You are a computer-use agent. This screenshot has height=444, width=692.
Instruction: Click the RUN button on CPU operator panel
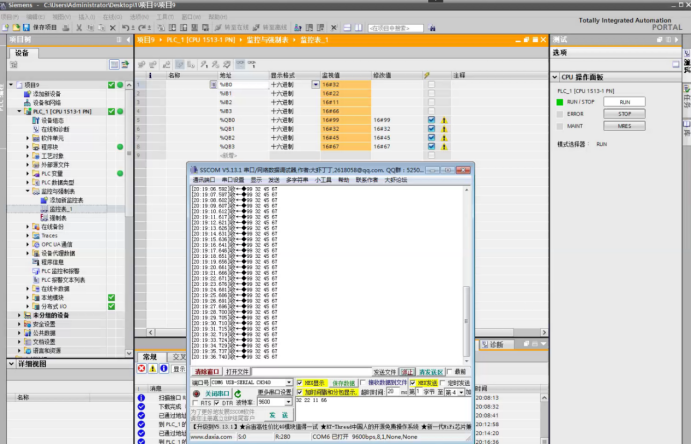click(624, 102)
